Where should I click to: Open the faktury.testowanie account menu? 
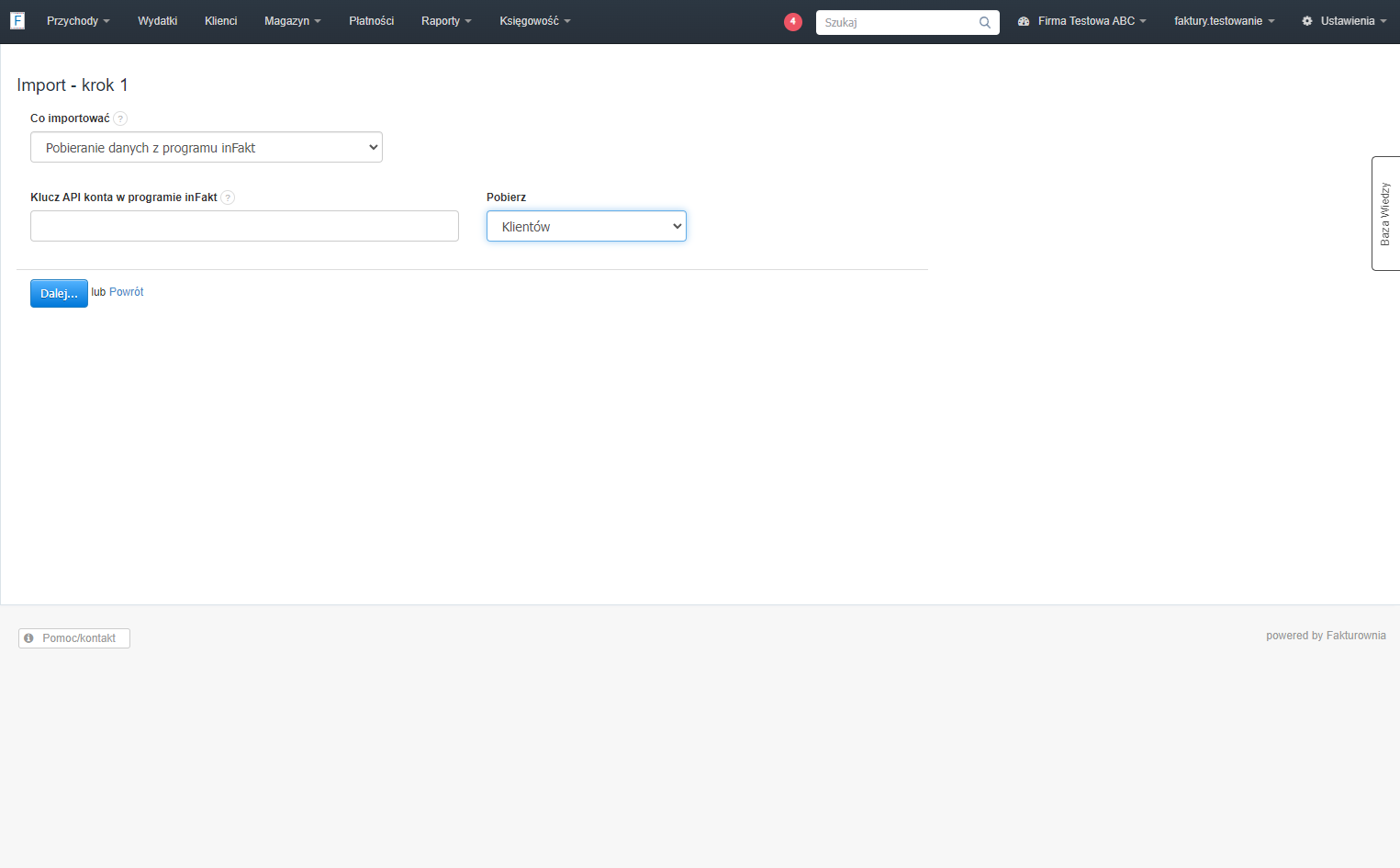1225,21
